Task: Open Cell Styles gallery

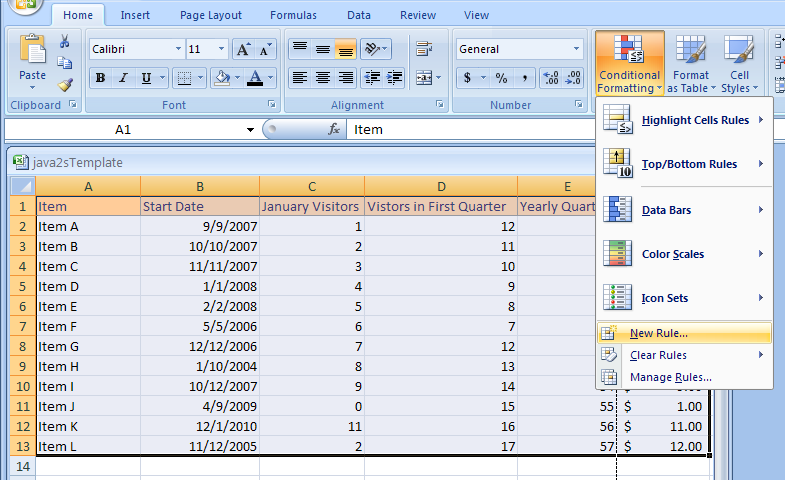Action: (x=739, y=63)
